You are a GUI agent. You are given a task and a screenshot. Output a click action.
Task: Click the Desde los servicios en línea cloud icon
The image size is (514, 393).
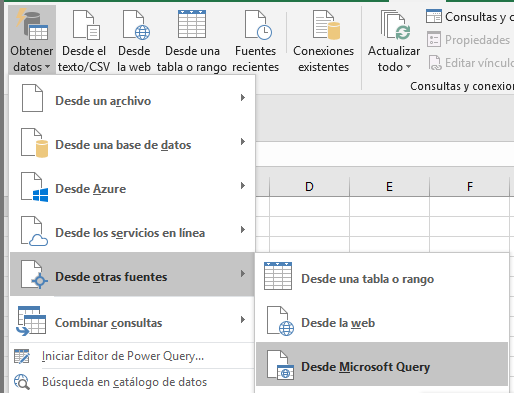coord(34,231)
